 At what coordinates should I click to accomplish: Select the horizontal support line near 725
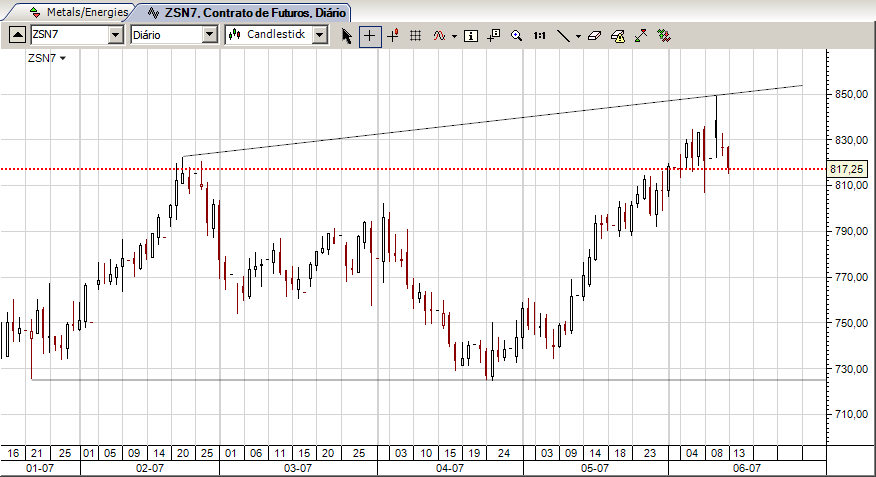[x=429, y=380]
